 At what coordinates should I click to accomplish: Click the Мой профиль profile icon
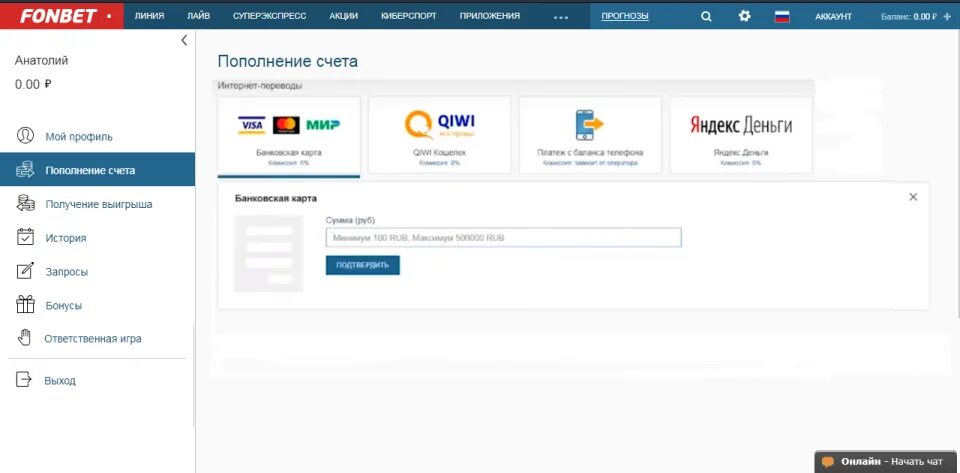pyautogui.click(x=25, y=135)
